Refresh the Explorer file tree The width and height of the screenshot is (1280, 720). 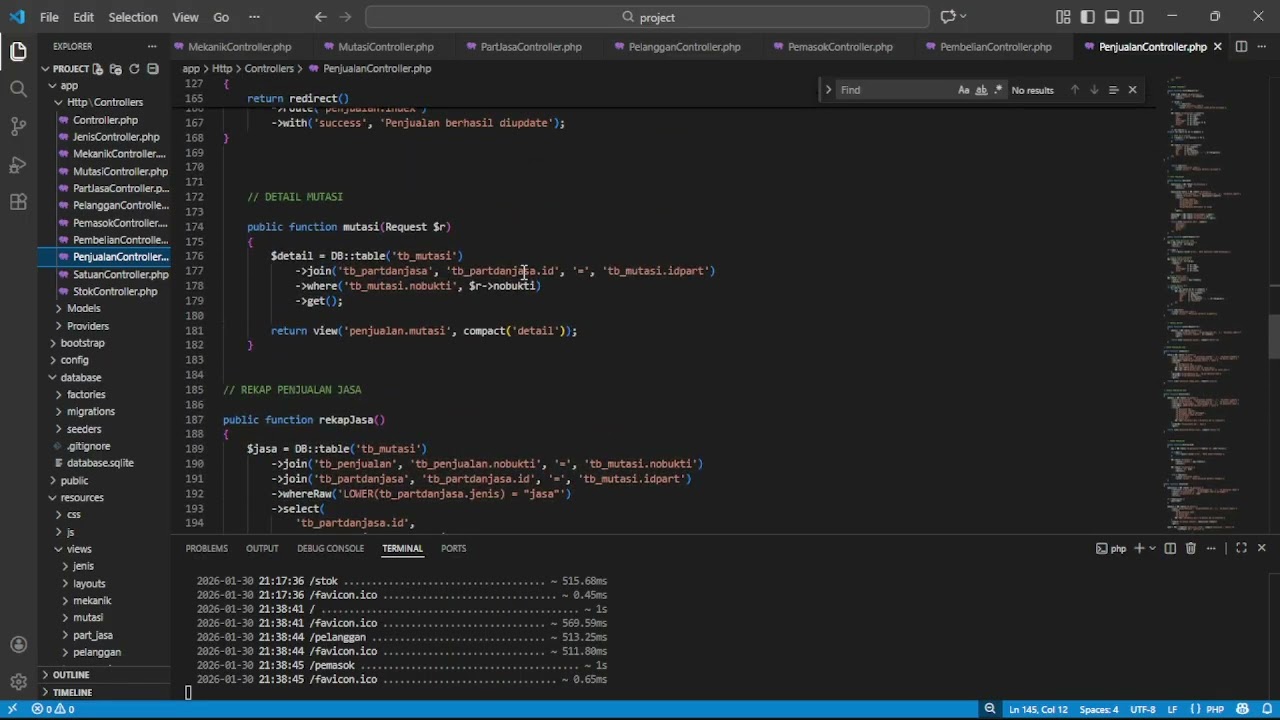134,69
